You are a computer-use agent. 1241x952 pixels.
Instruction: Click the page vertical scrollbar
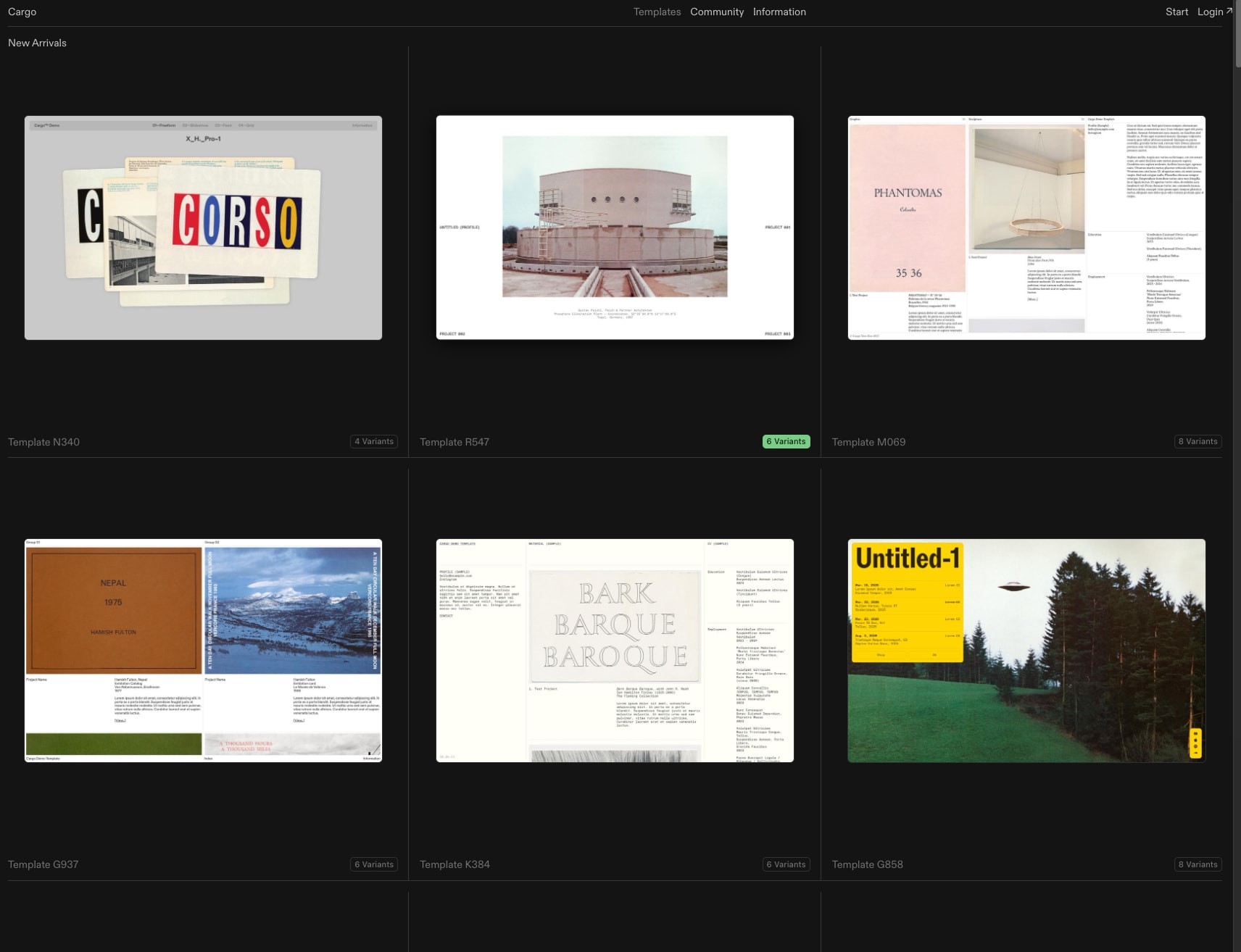pos(1237,35)
